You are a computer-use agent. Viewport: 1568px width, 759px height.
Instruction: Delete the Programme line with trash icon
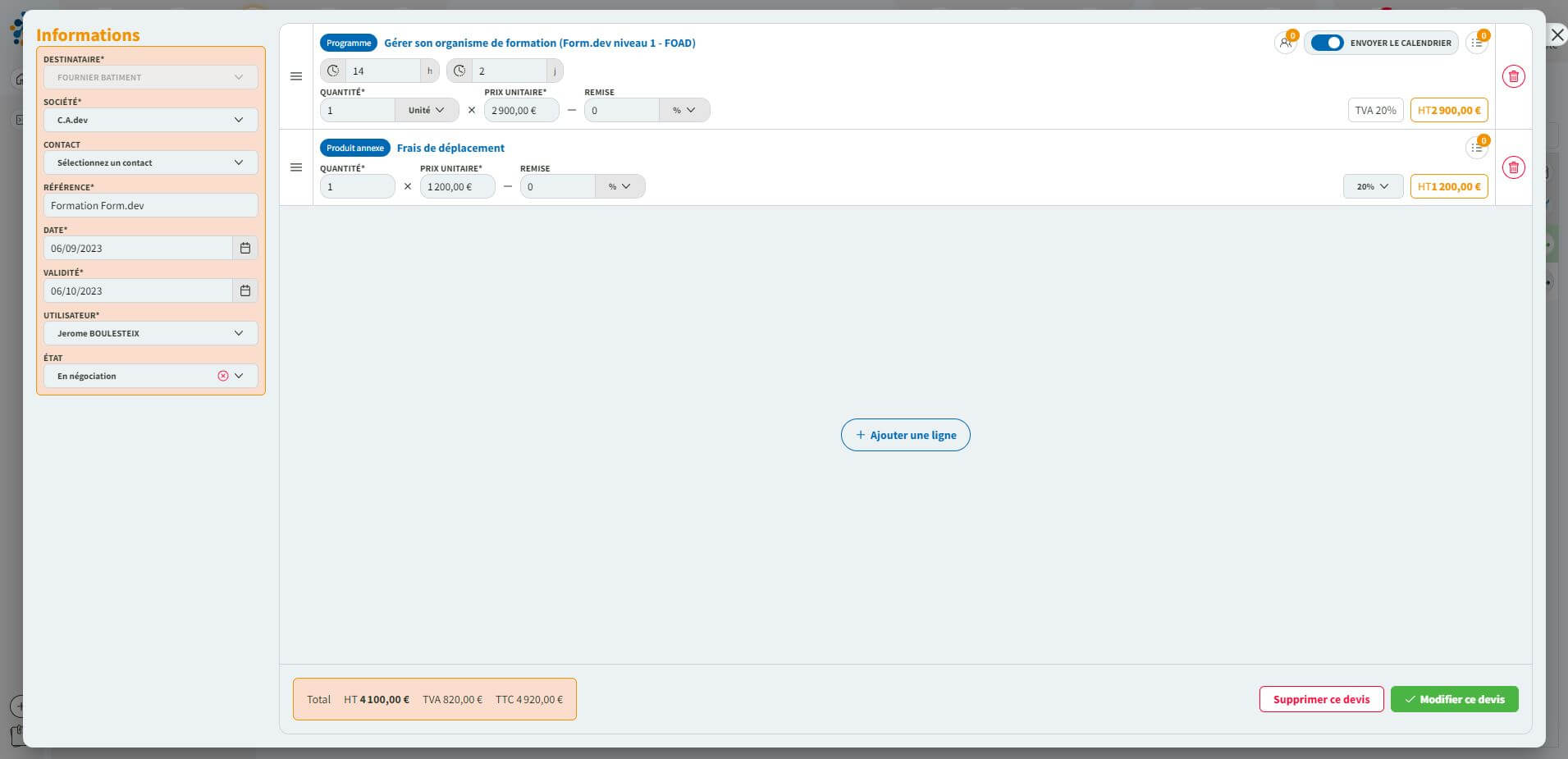[1513, 76]
